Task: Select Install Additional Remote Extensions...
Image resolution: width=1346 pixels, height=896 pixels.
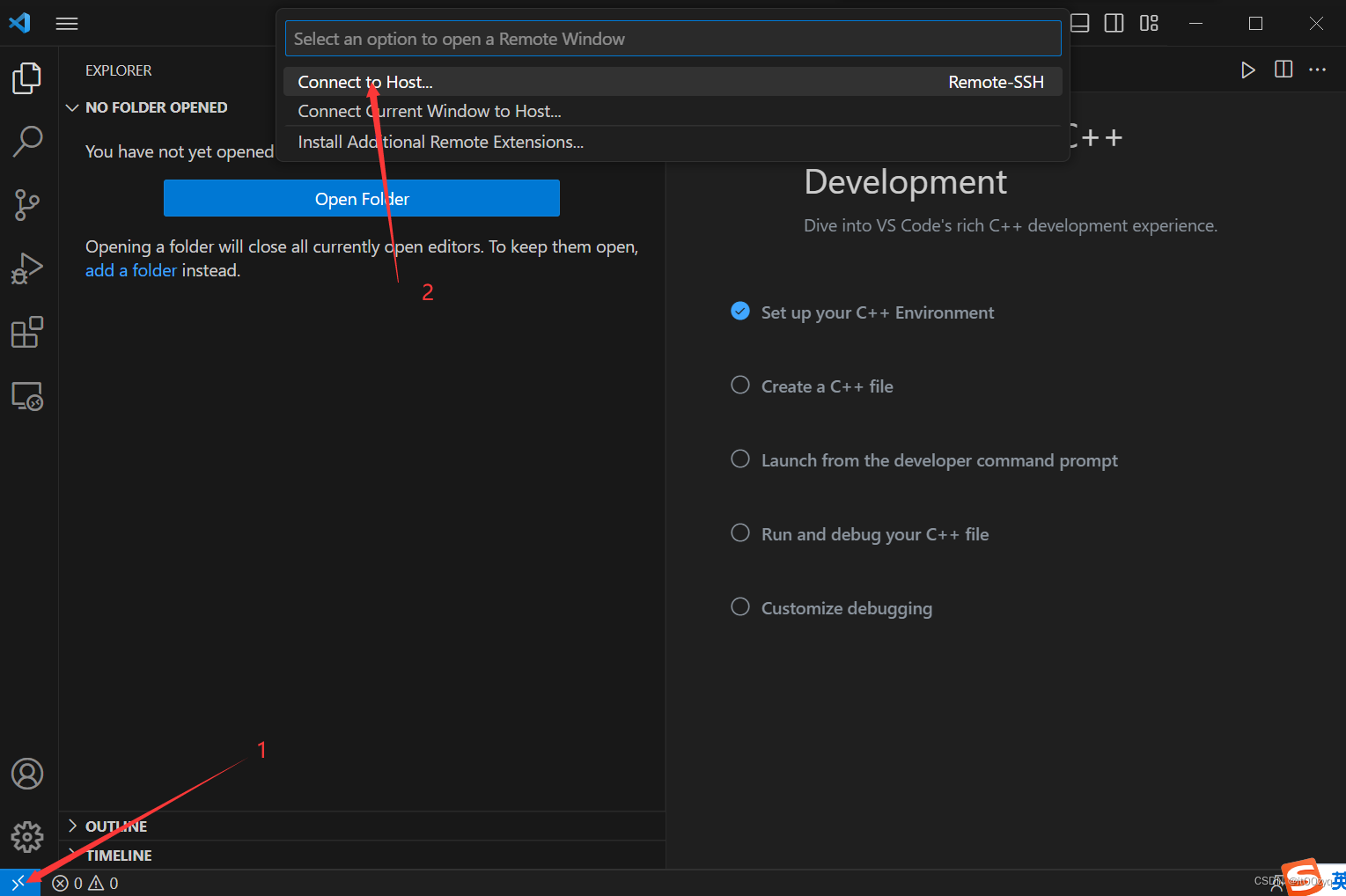Action: coord(673,142)
